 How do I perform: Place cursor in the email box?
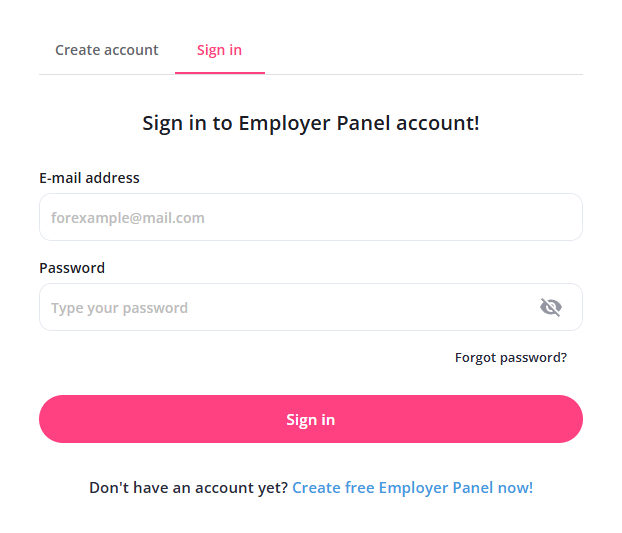pyautogui.click(x=310, y=217)
